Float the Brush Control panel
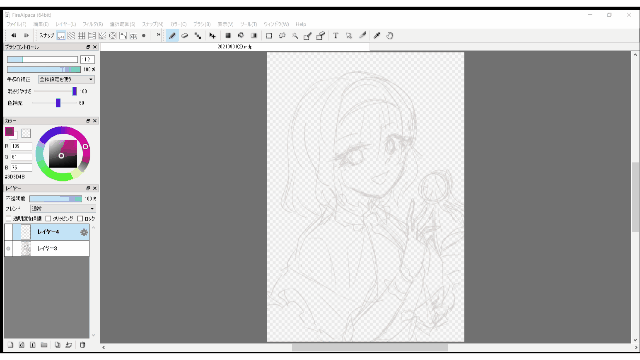The image size is (640, 360). click(88, 47)
